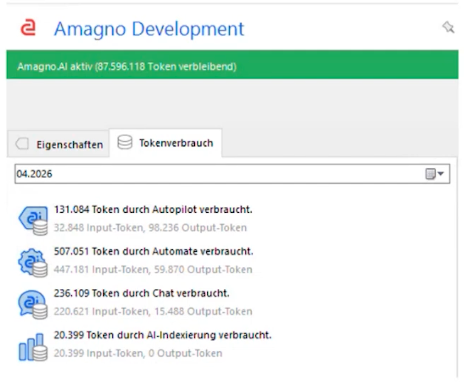The image size is (464, 382).
Task: Click the AI-Indexierung bar chart icon
Action: [33, 347]
